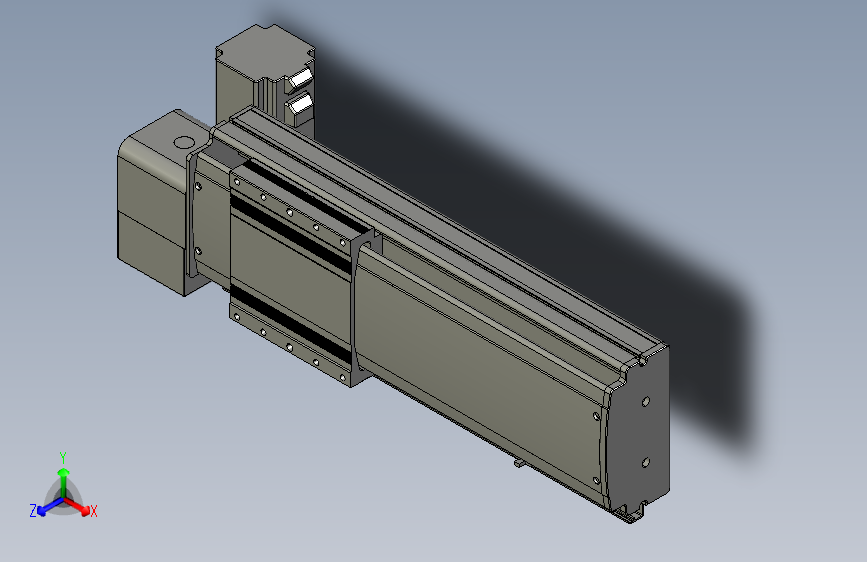
Task: Select the end cap plate of the actuator
Action: pyautogui.click(x=639, y=431)
